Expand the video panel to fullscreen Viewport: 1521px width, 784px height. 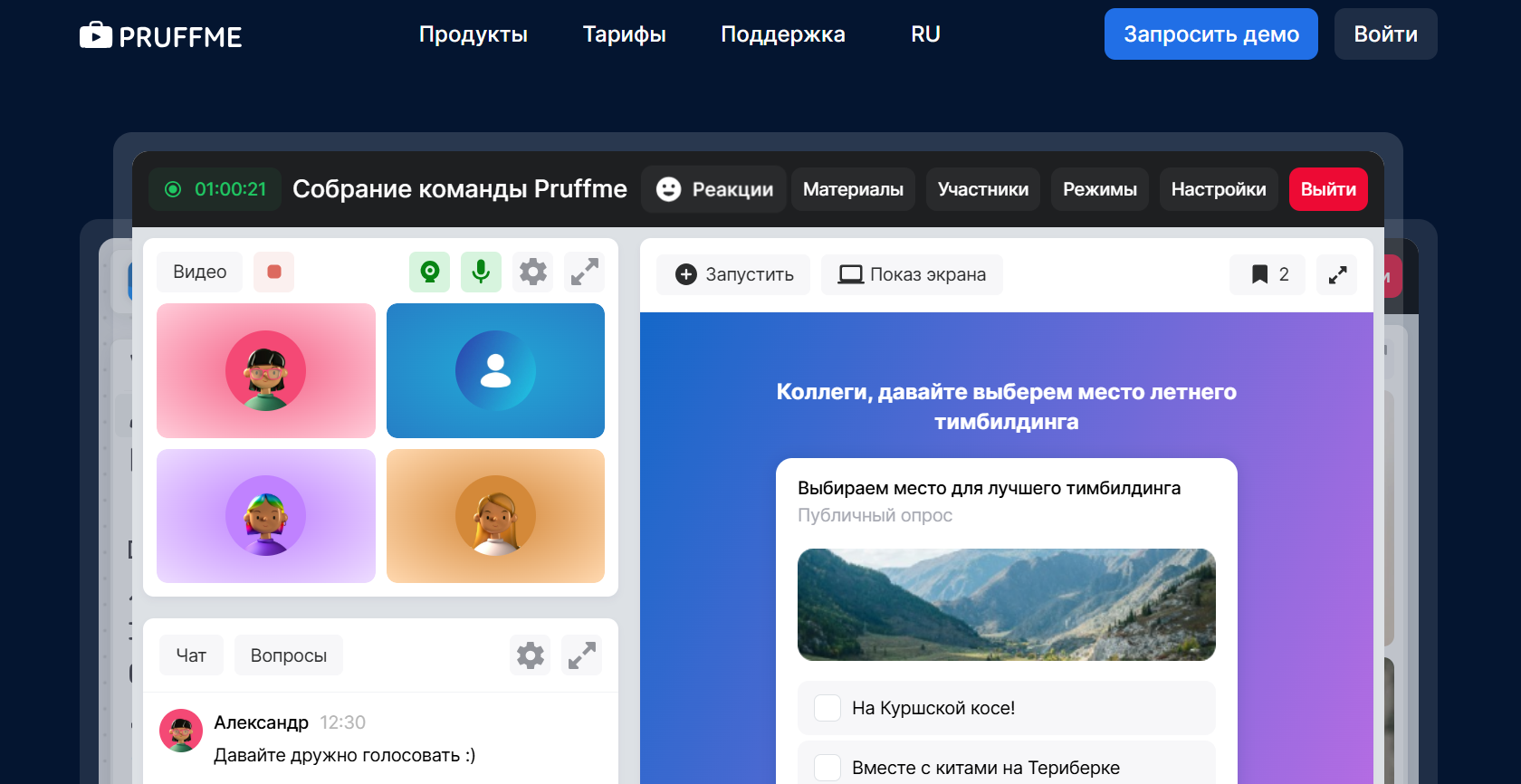click(x=585, y=272)
